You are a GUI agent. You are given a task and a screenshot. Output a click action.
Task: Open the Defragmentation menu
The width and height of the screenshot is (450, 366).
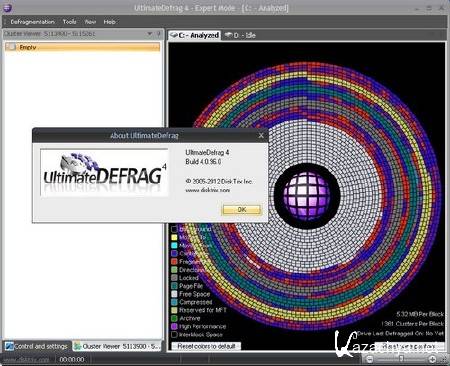32,22
